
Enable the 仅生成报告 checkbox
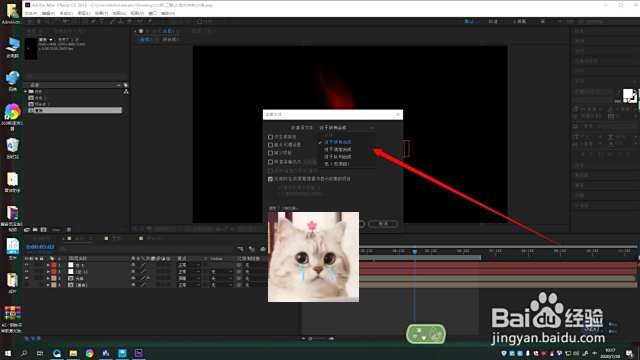tap(270, 137)
